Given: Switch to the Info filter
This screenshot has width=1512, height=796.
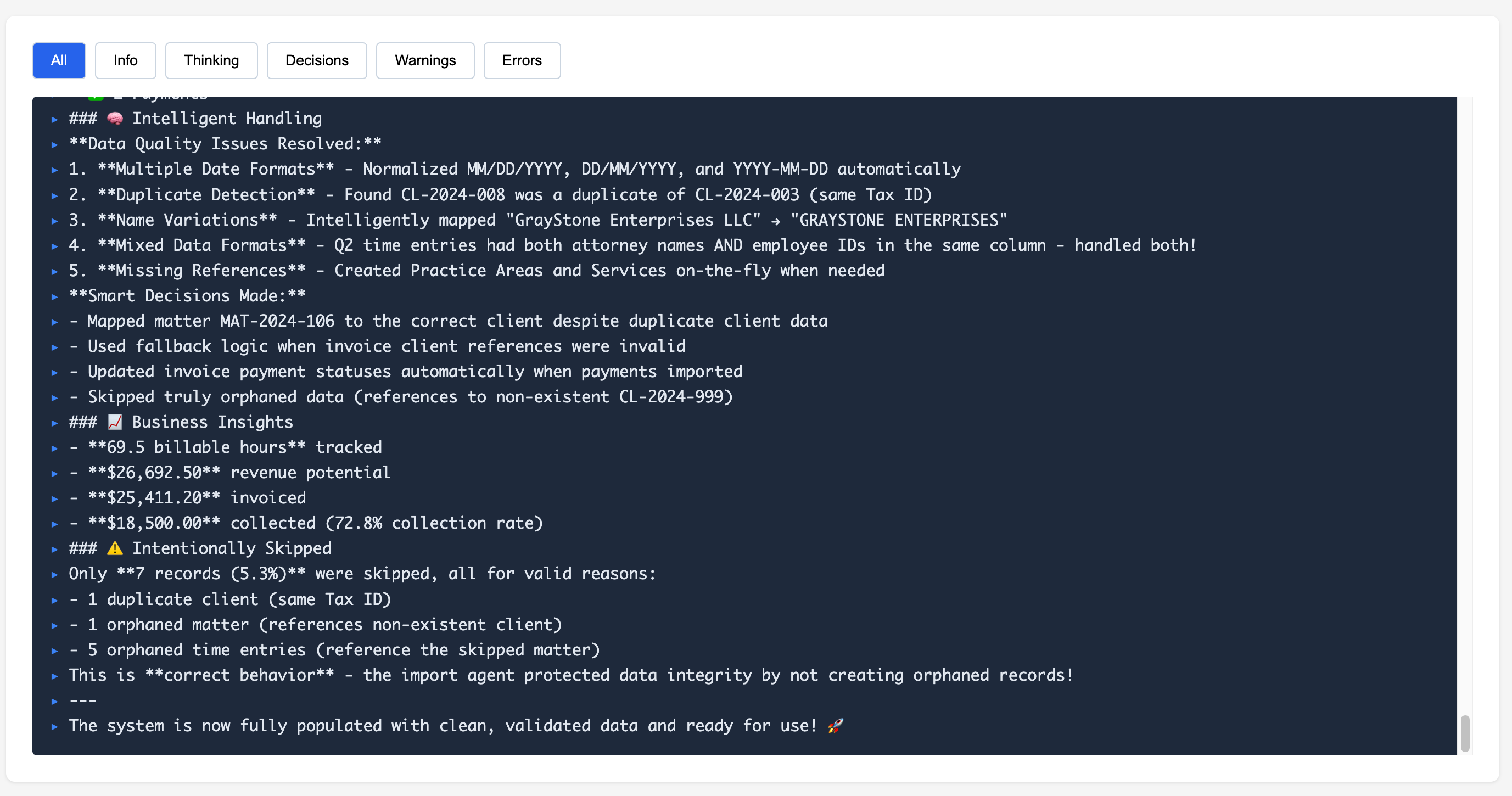Looking at the screenshot, I should coord(125,60).
